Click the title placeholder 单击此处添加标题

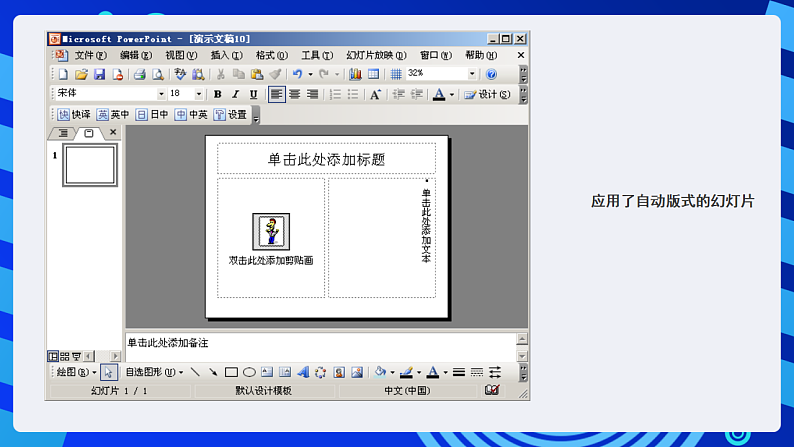(326, 158)
